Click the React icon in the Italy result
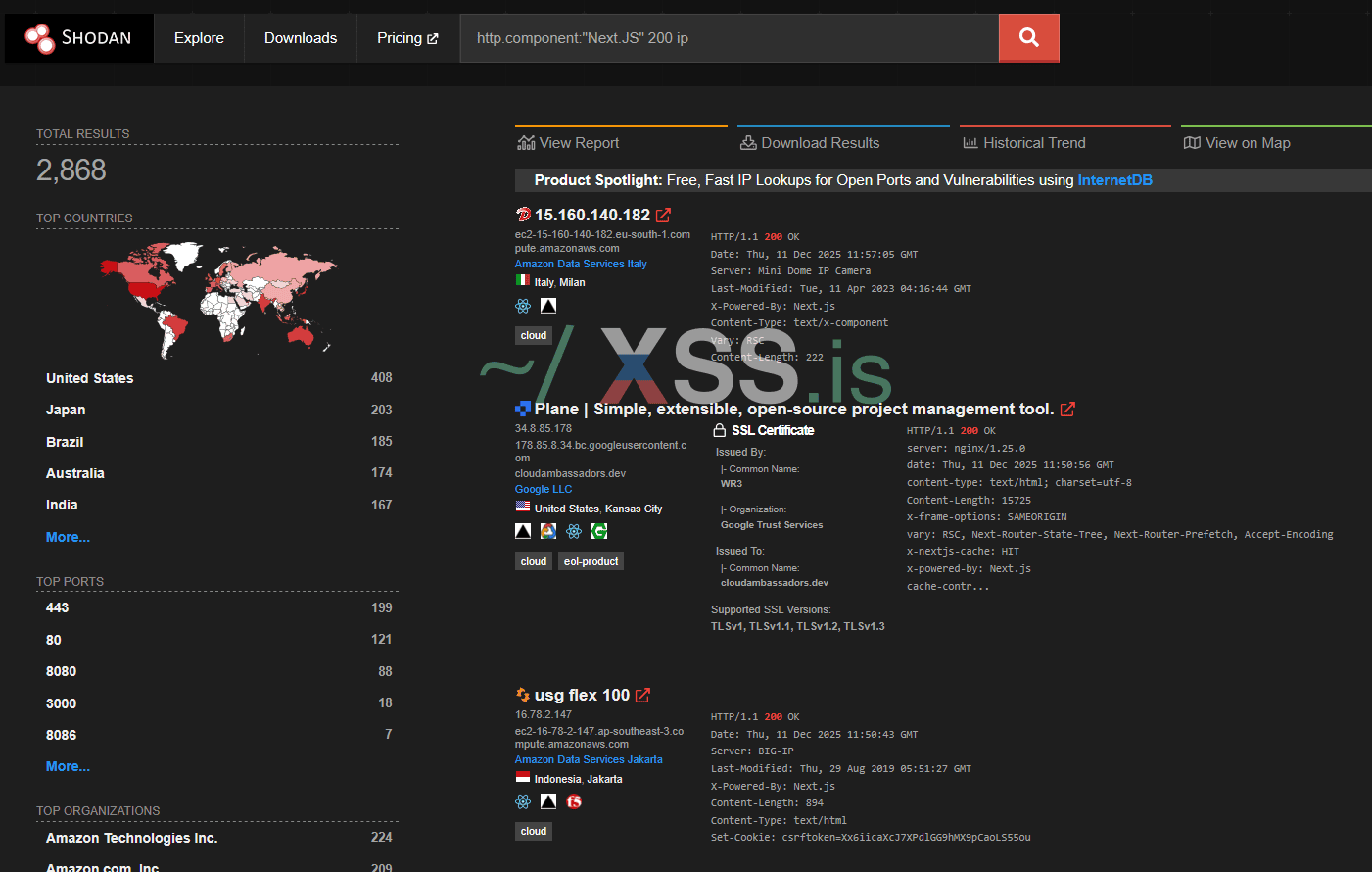 point(523,306)
